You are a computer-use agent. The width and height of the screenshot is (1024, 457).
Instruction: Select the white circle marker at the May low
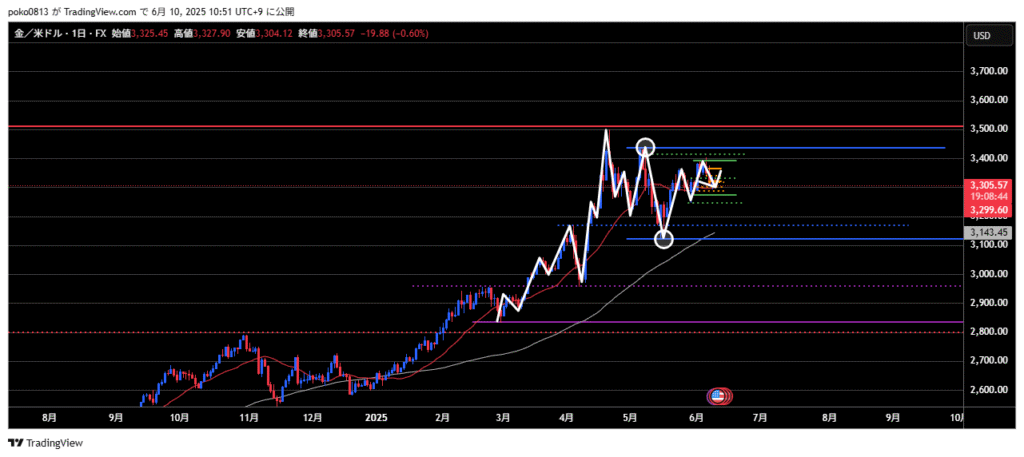(663, 239)
